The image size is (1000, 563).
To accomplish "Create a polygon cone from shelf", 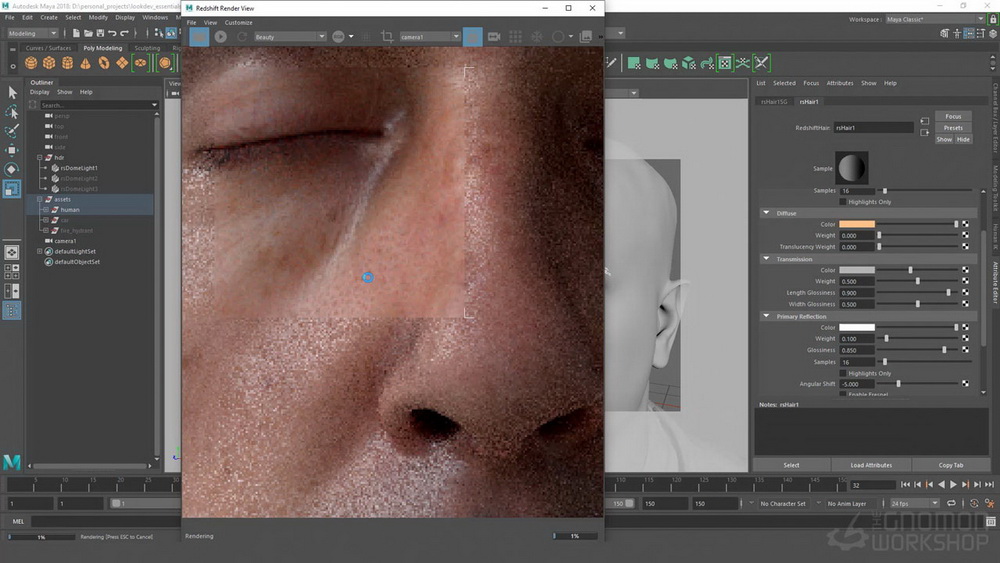I will pos(85,63).
